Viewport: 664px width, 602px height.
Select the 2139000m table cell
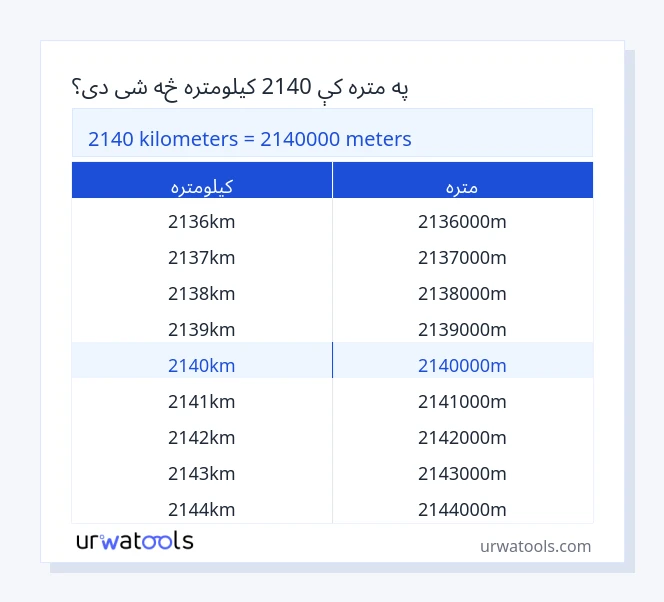(462, 329)
